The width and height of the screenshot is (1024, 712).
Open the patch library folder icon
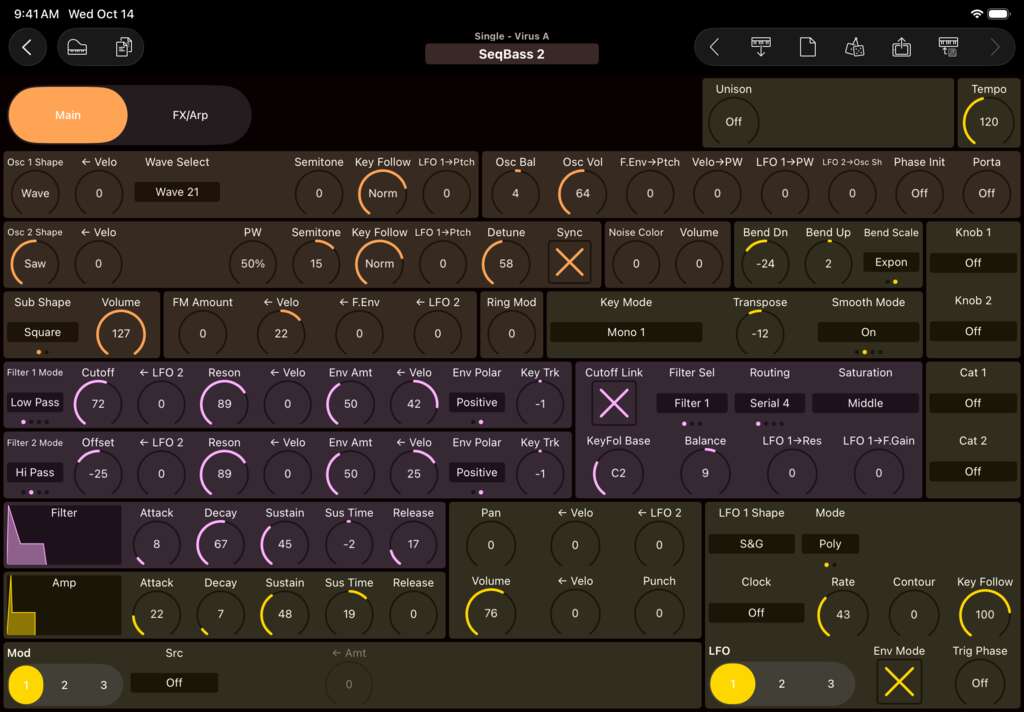point(77,48)
